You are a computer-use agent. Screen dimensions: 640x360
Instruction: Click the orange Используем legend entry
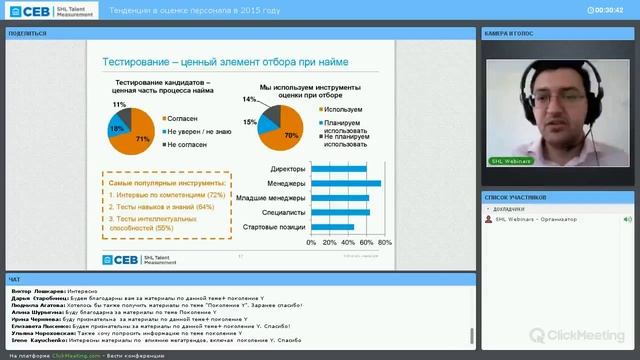[341, 109]
